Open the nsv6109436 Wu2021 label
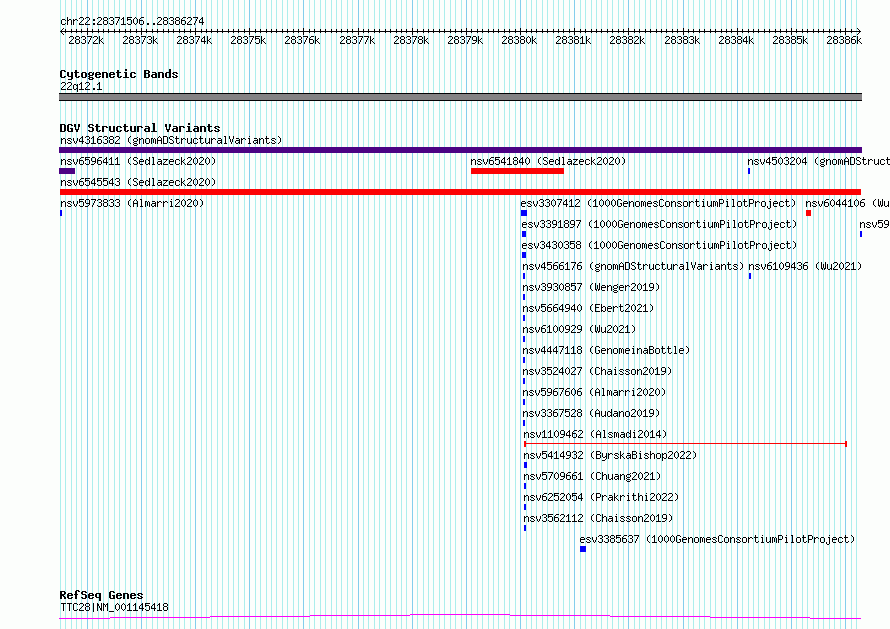This screenshot has width=890, height=629. pyautogui.click(x=805, y=266)
